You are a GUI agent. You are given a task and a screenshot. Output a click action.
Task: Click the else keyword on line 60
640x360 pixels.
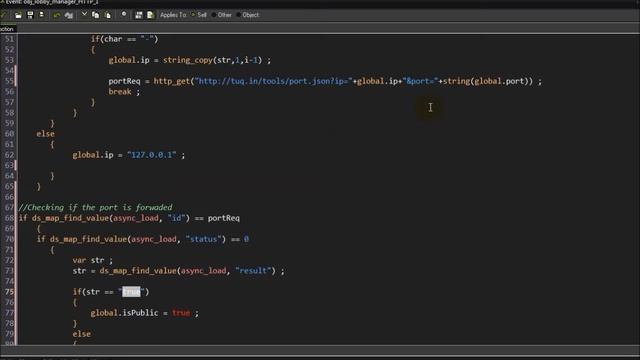[x=45, y=134]
